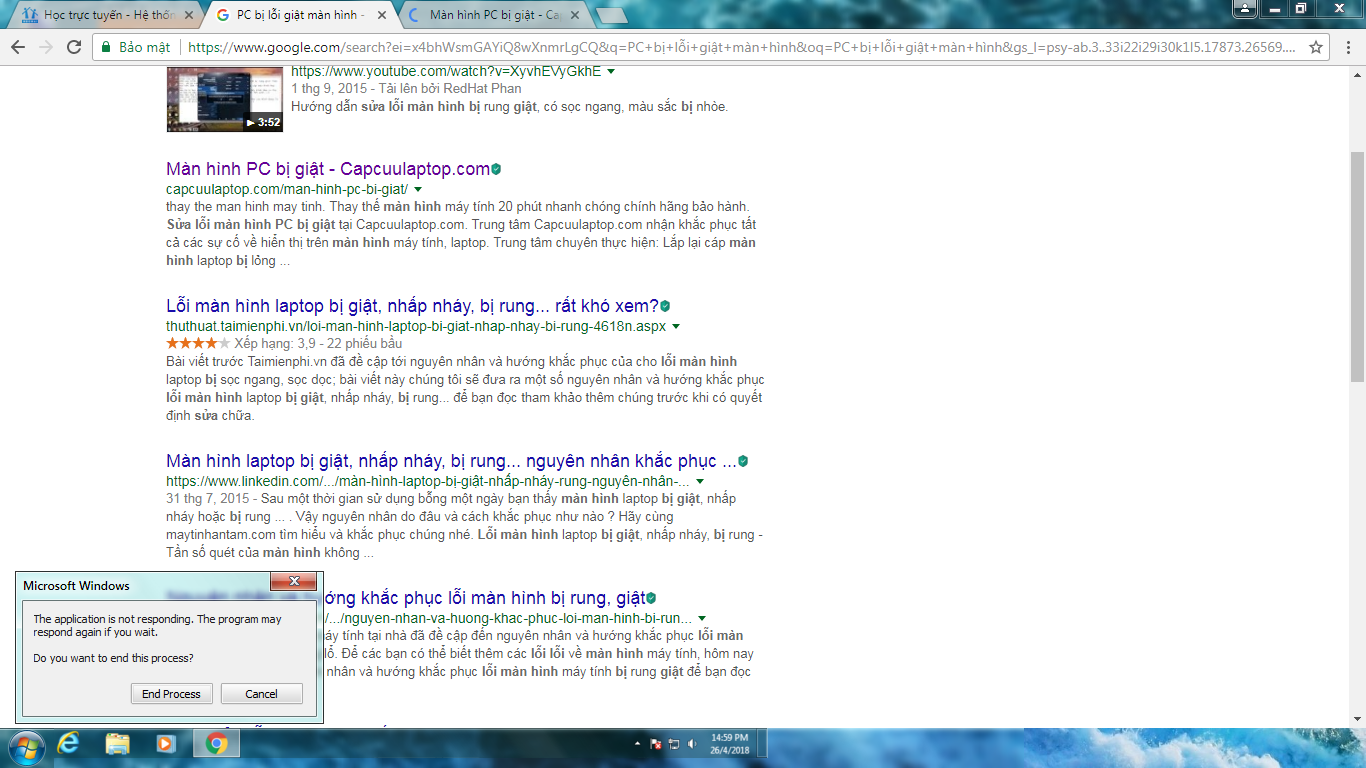Bookmark this page with the star icon
Image resolution: width=1366 pixels, height=768 pixels.
click(x=1316, y=47)
